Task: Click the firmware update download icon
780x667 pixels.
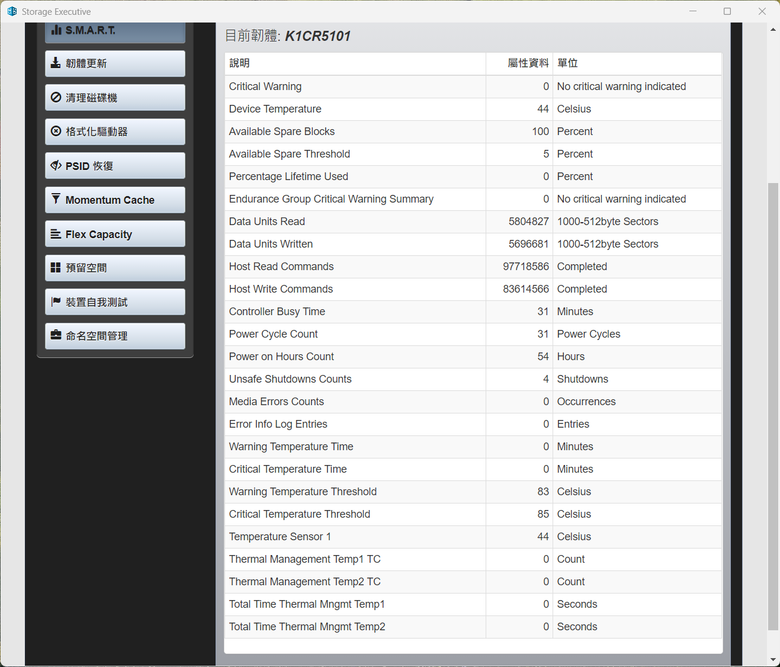Action: coord(56,63)
